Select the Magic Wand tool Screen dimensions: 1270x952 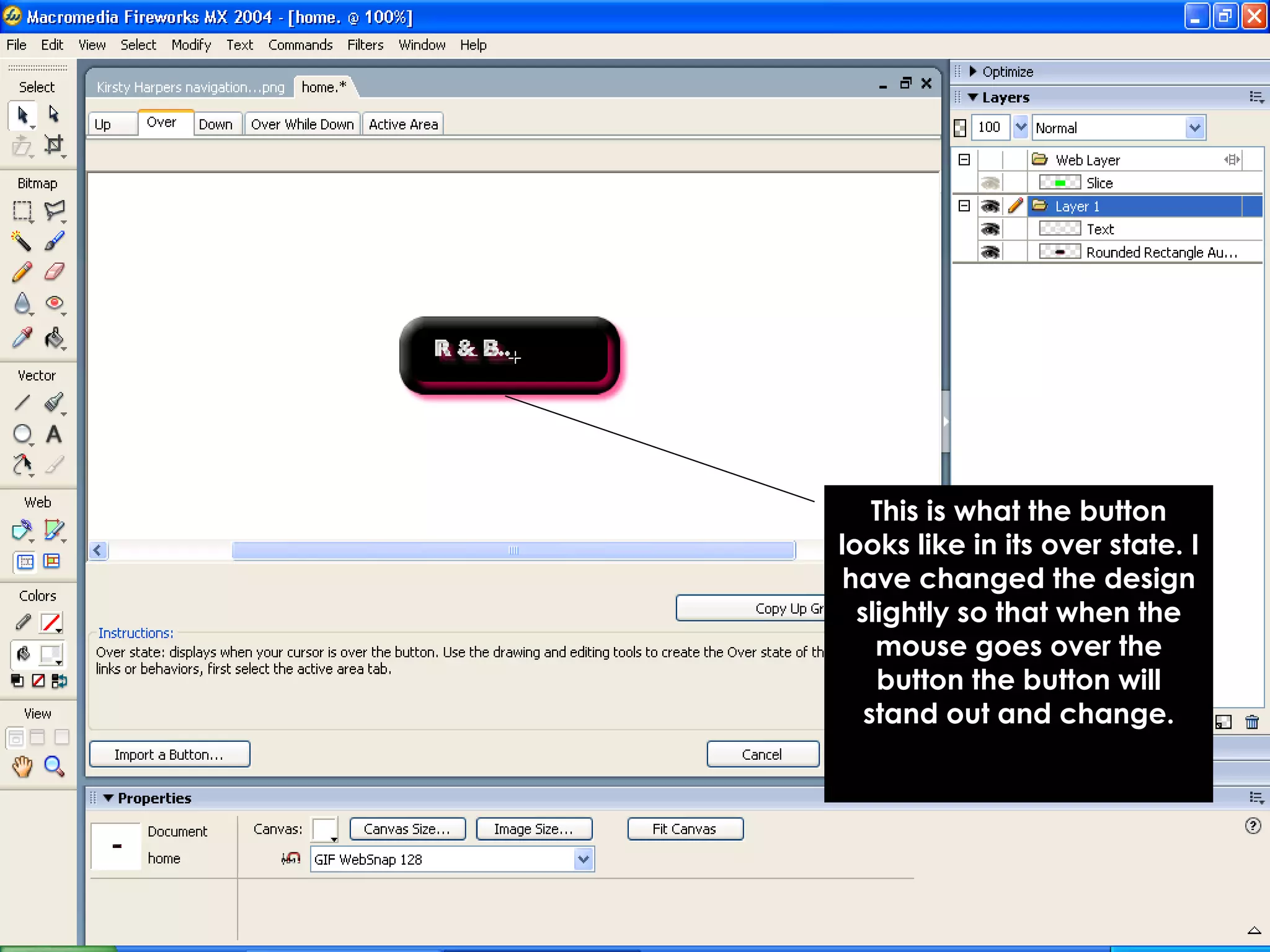click(x=22, y=240)
